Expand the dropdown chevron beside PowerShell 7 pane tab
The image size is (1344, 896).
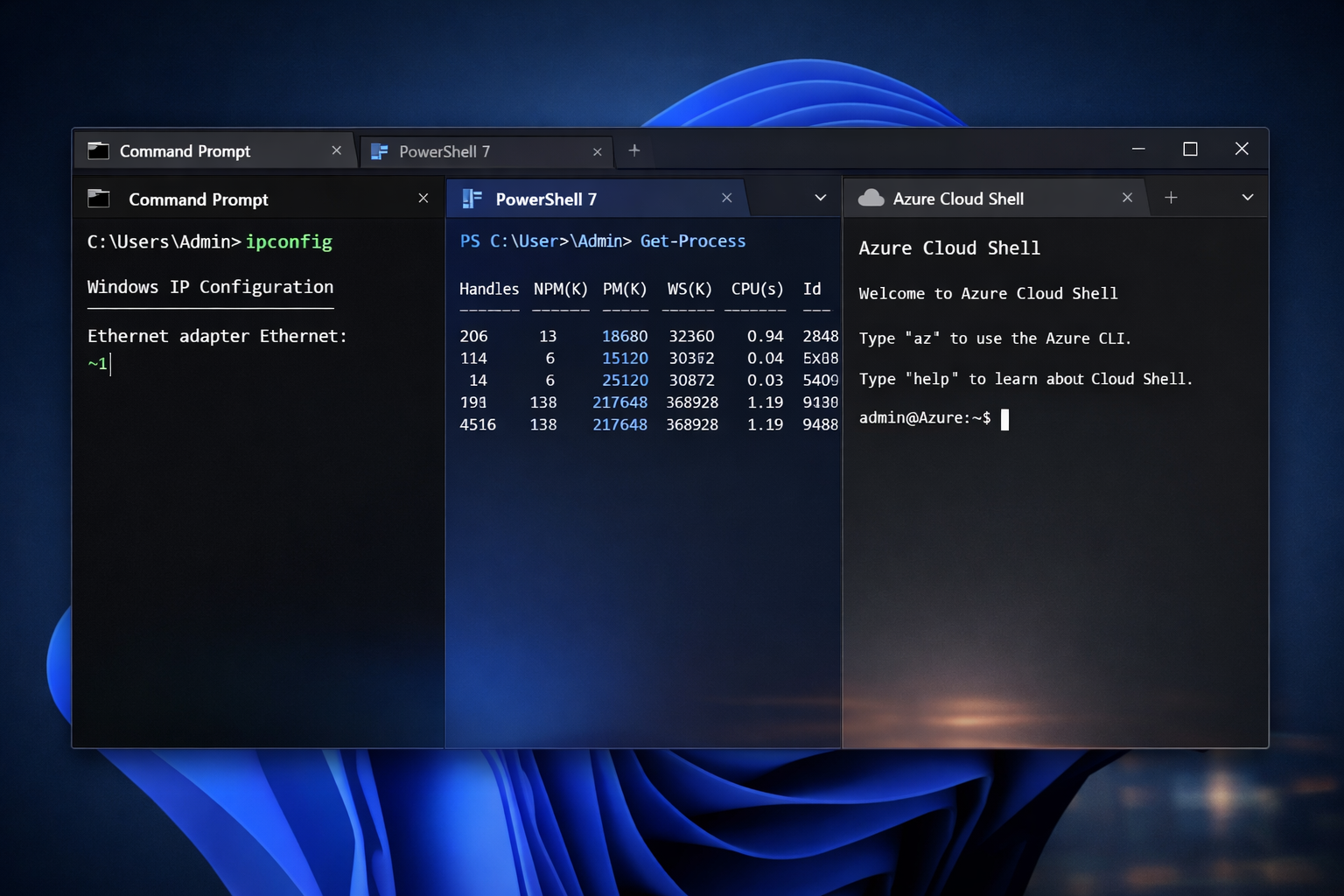[x=820, y=198]
